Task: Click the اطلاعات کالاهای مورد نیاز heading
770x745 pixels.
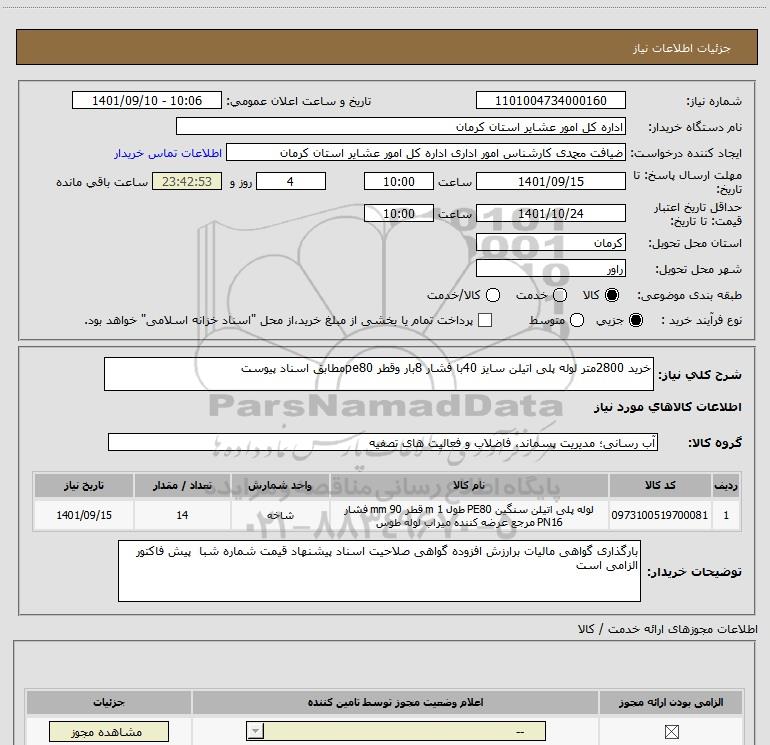Action: pos(667,407)
